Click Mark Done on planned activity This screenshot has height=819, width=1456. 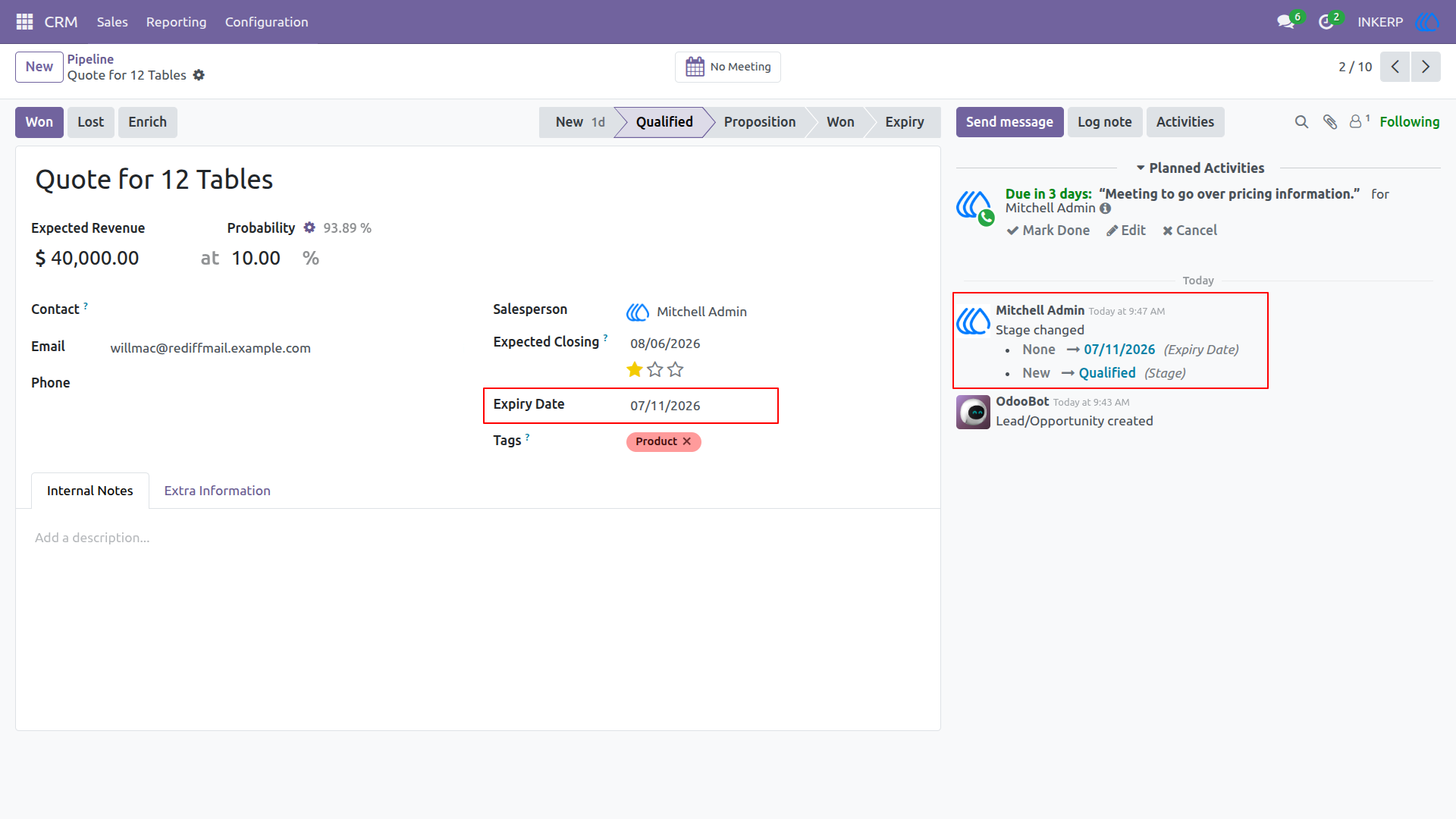(x=1048, y=231)
